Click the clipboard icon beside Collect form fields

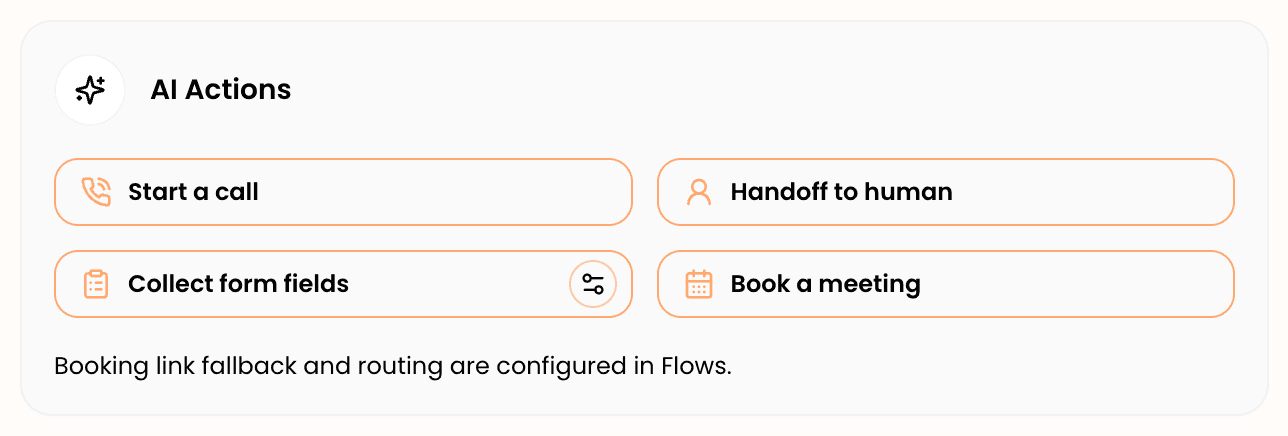click(96, 284)
